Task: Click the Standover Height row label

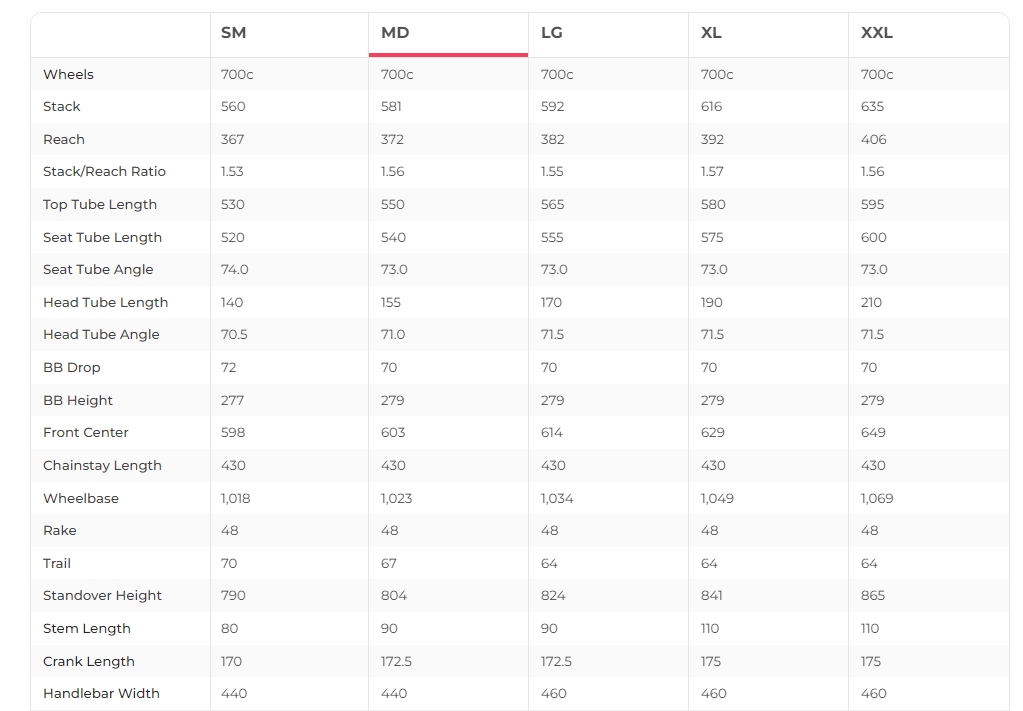Action: [x=102, y=596]
